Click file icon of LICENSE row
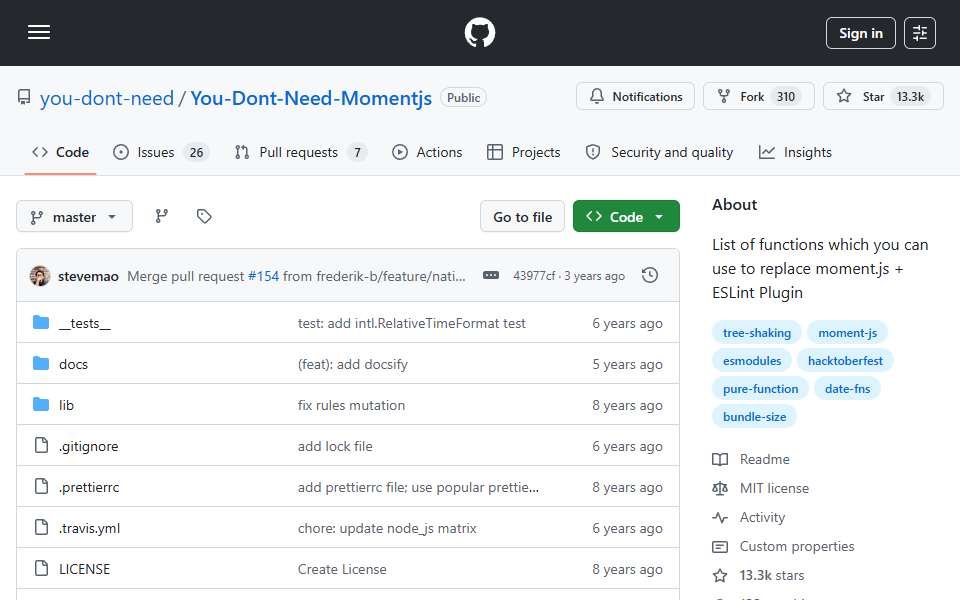 (41, 569)
